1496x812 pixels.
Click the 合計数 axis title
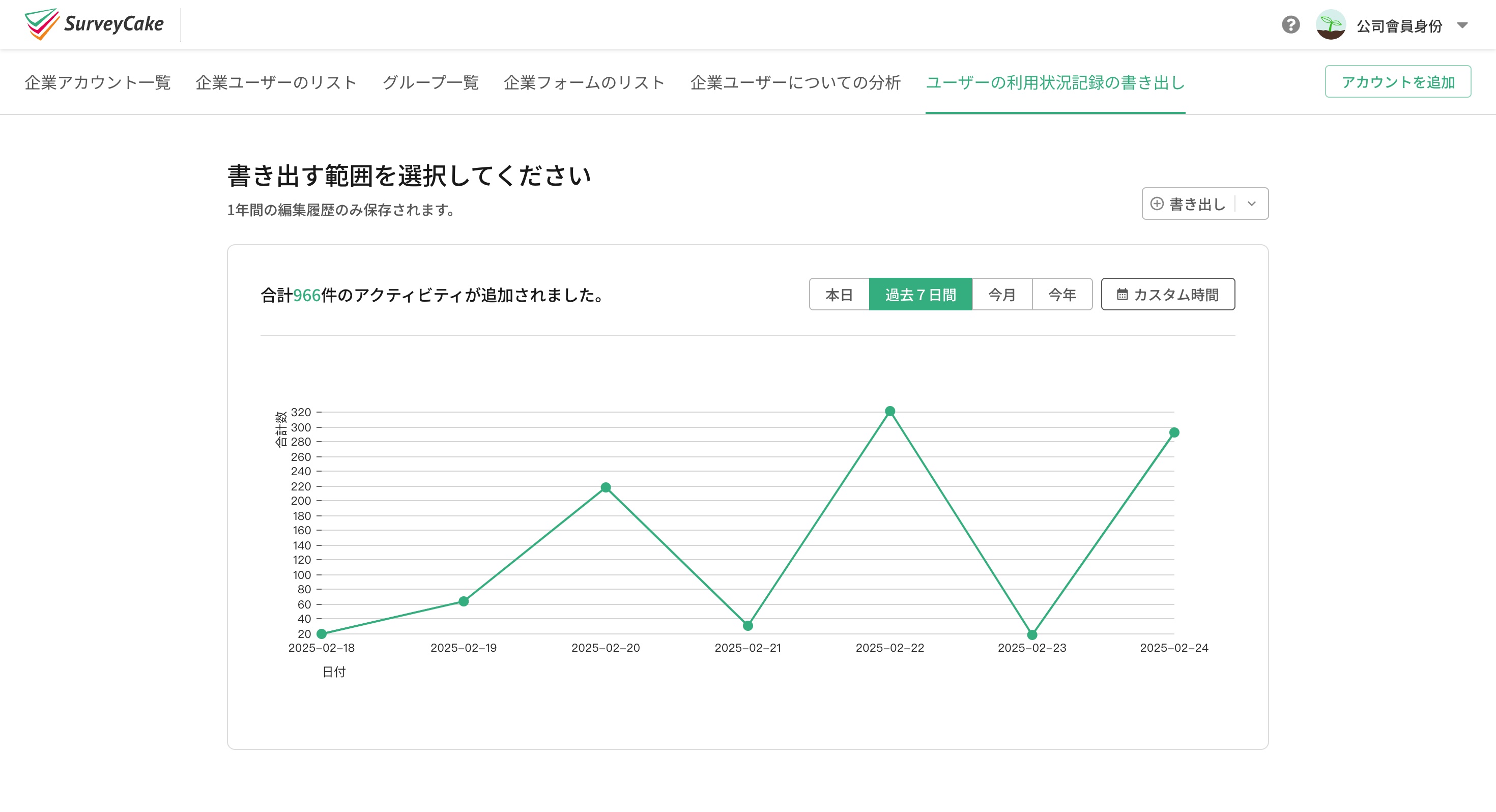pyautogui.click(x=280, y=429)
